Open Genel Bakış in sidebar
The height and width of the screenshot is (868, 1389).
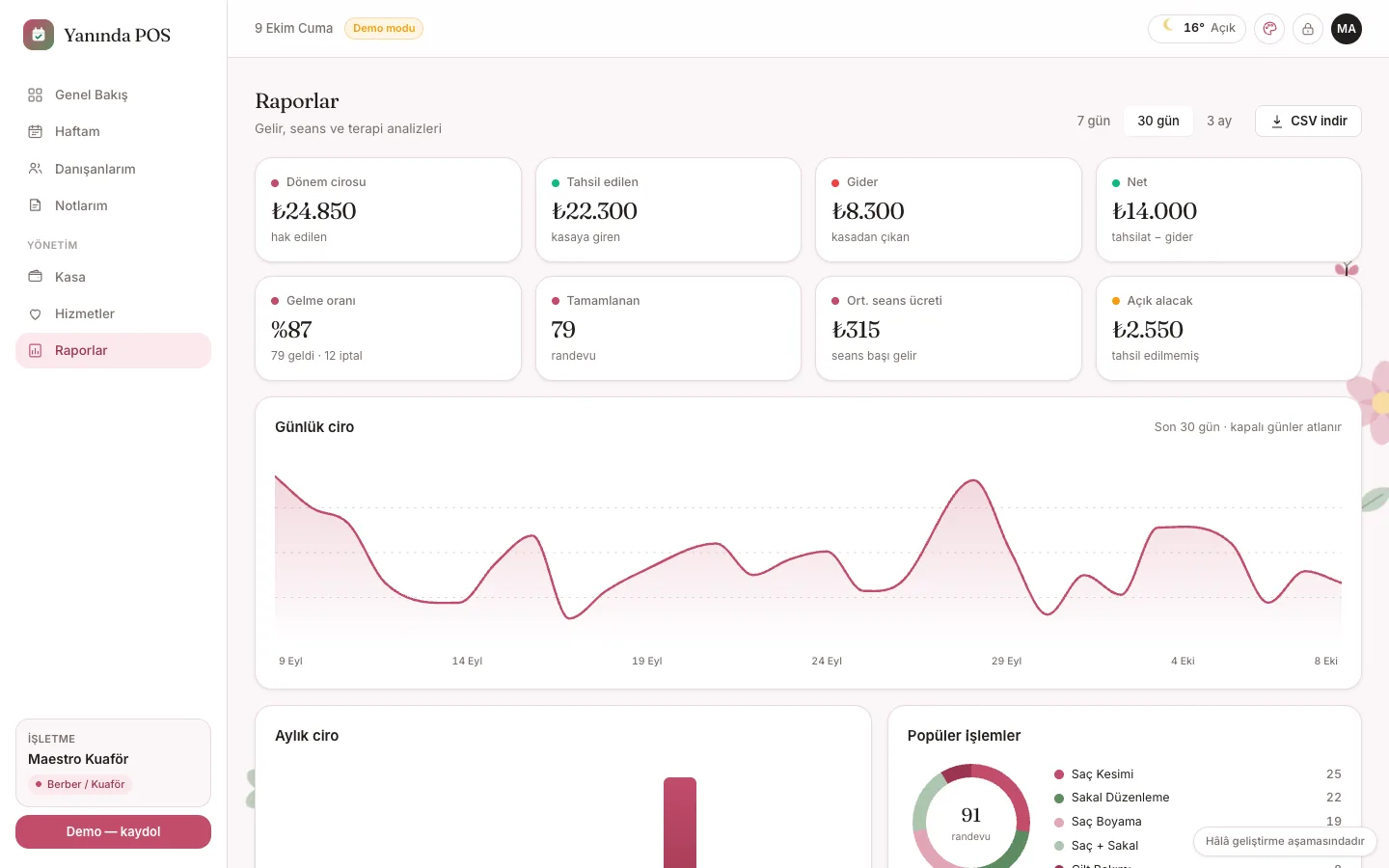[x=113, y=95]
